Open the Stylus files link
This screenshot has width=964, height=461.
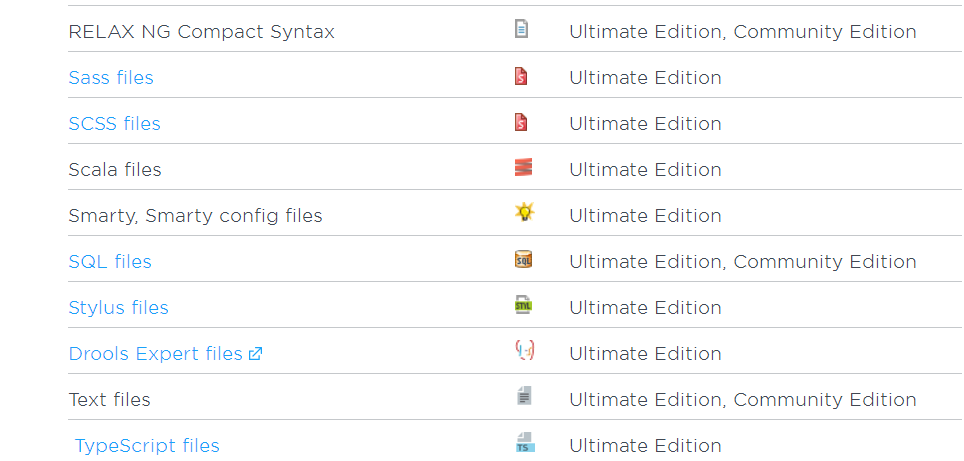(x=118, y=308)
